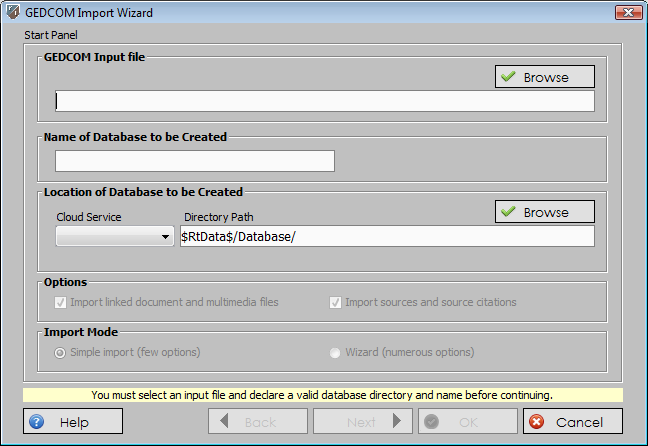Click the Back arrow icon
648x446 pixels.
[x=224, y=422]
